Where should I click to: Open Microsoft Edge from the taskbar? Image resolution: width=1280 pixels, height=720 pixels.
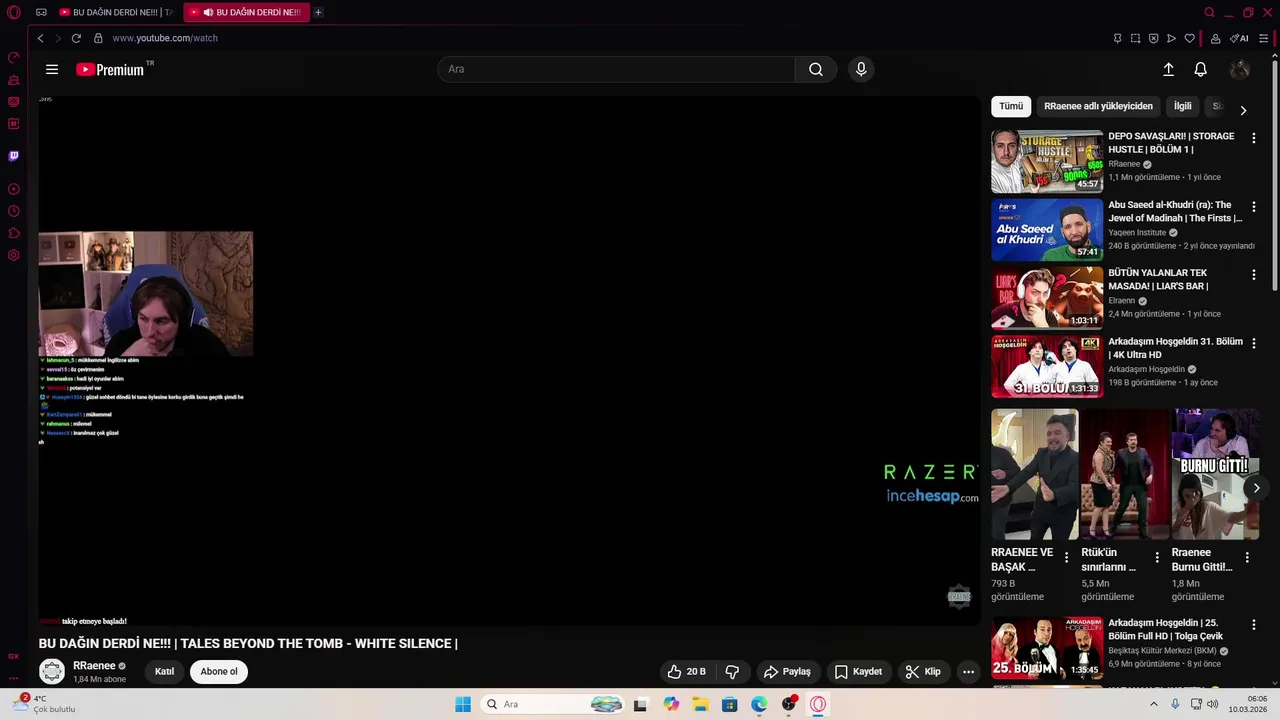point(759,704)
